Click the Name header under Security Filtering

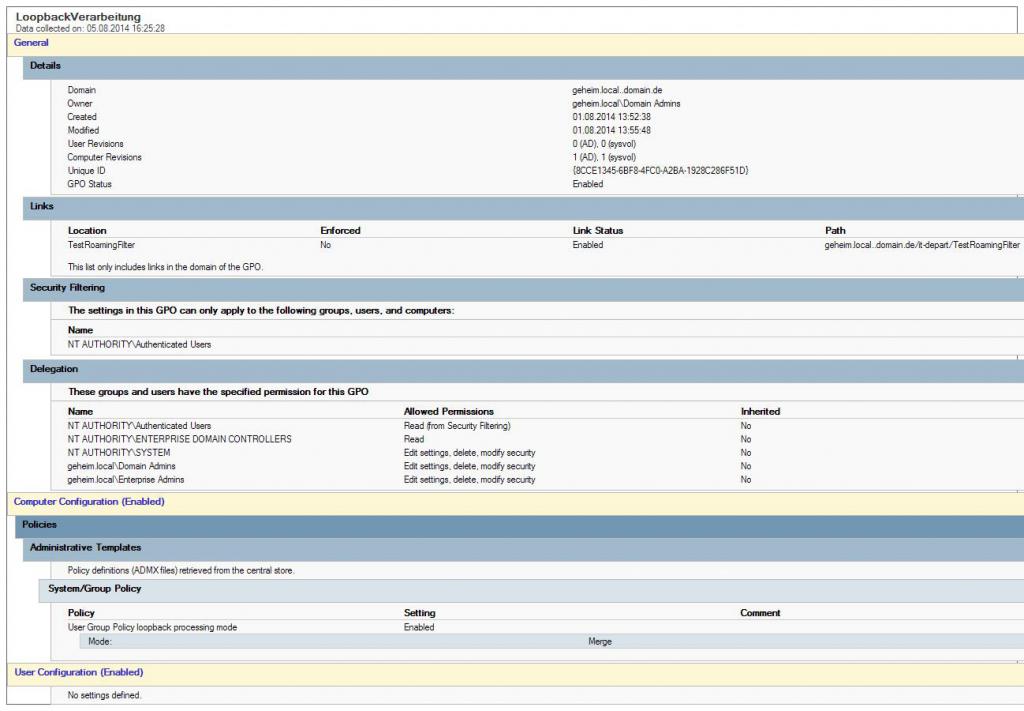pyautogui.click(x=80, y=331)
